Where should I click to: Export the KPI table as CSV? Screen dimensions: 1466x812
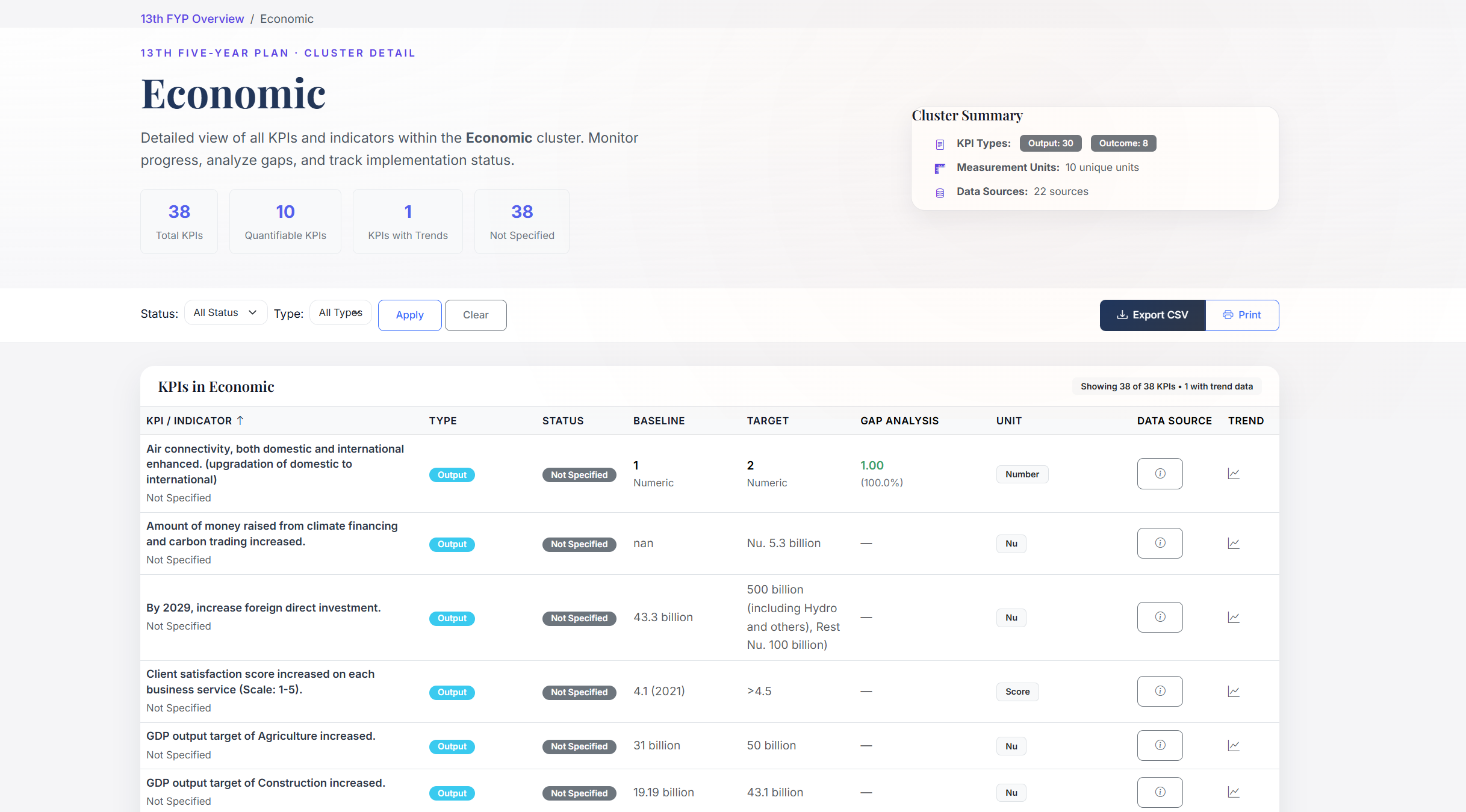(x=1152, y=315)
